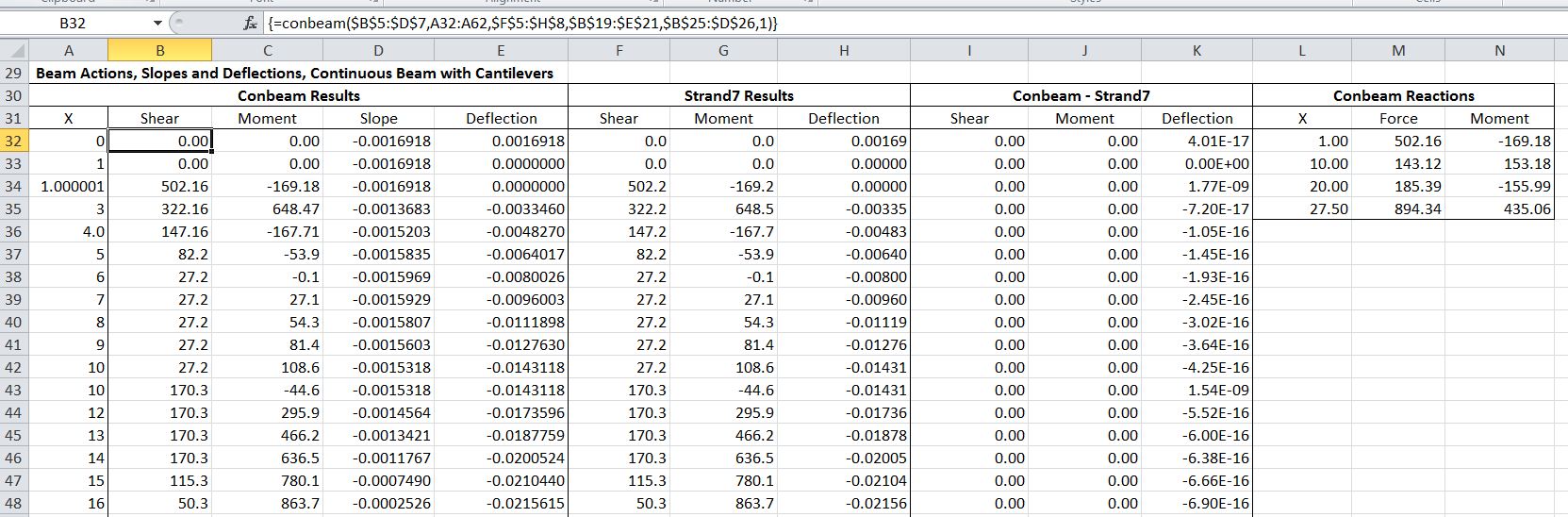Screen dimensions: 1568x517
Task: Select column B header
Action: (x=159, y=51)
